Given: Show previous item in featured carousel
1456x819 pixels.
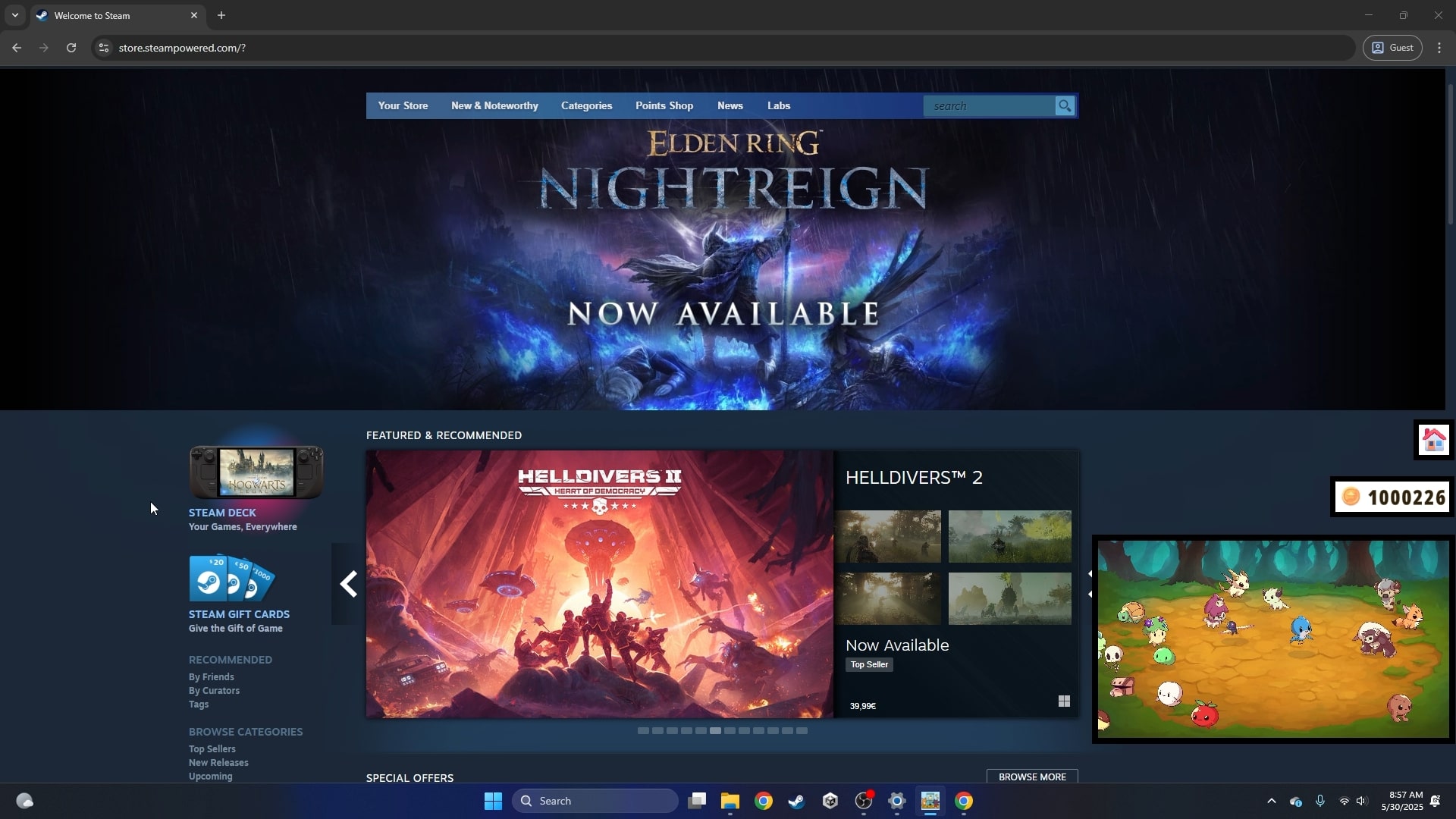Looking at the screenshot, I should (348, 584).
